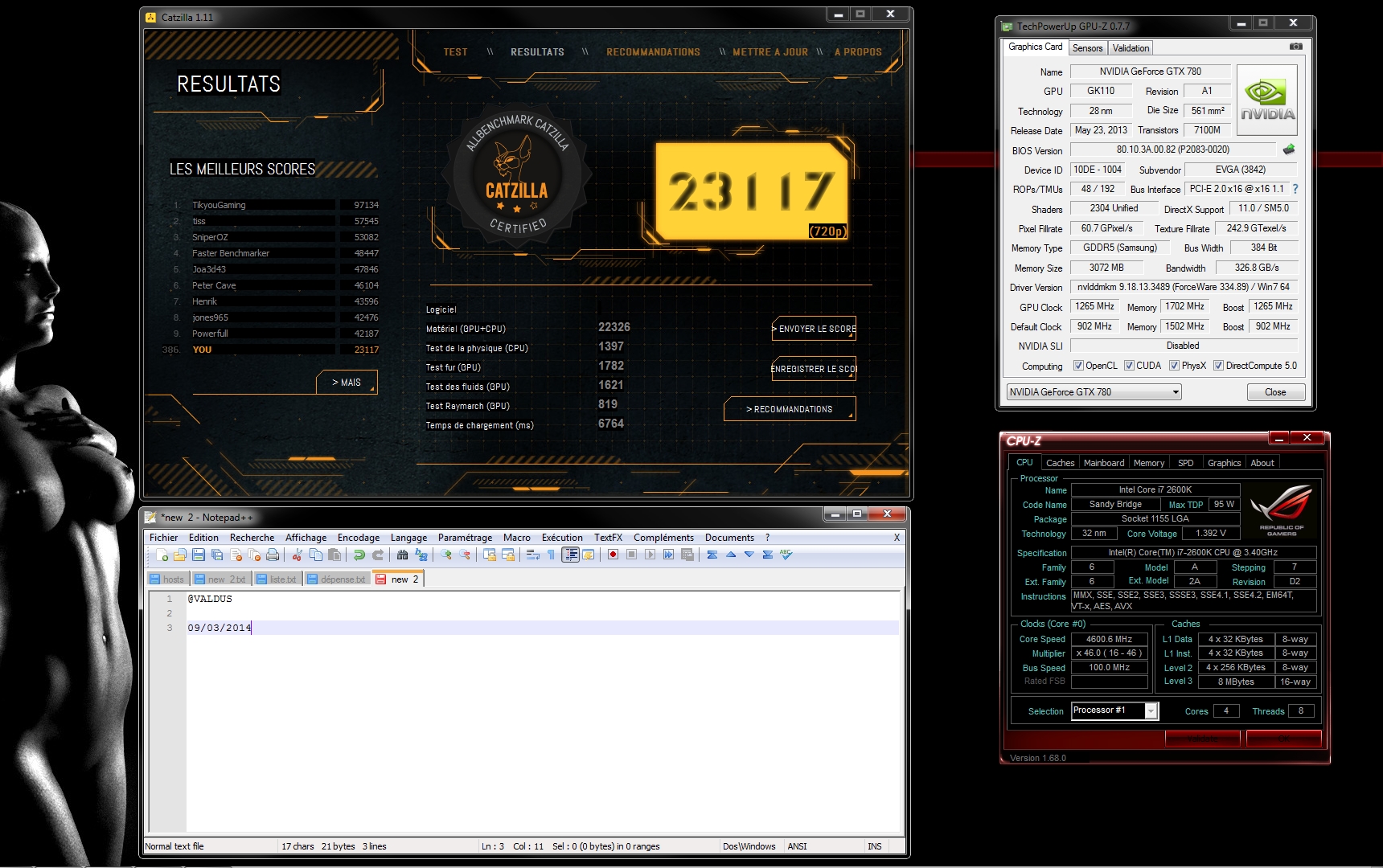The image size is (1383, 868).
Task: Click Close button in GPU-Z
Action: (x=1275, y=392)
